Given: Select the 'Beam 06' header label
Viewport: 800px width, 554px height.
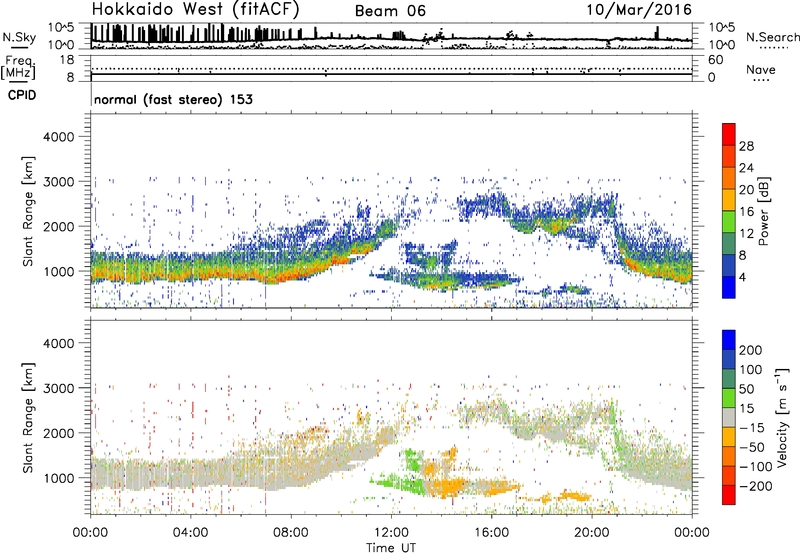Looking at the screenshot, I should (x=390, y=11).
